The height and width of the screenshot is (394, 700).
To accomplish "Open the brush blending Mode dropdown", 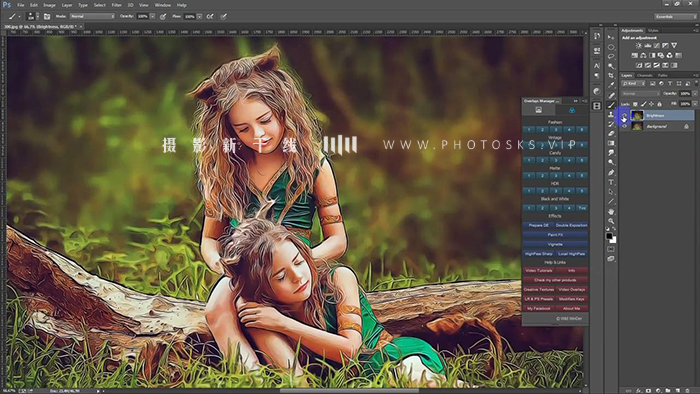I will pyautogui.click(x=92, y=17).
